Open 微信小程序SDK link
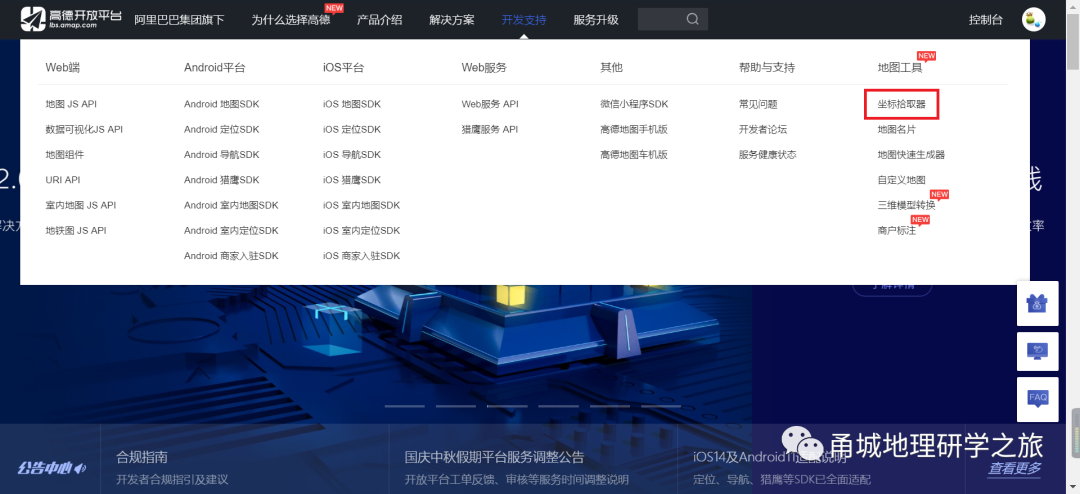The width and height of the screenshot is (1080, 494). pyautogui.click(x=634, y=104)
